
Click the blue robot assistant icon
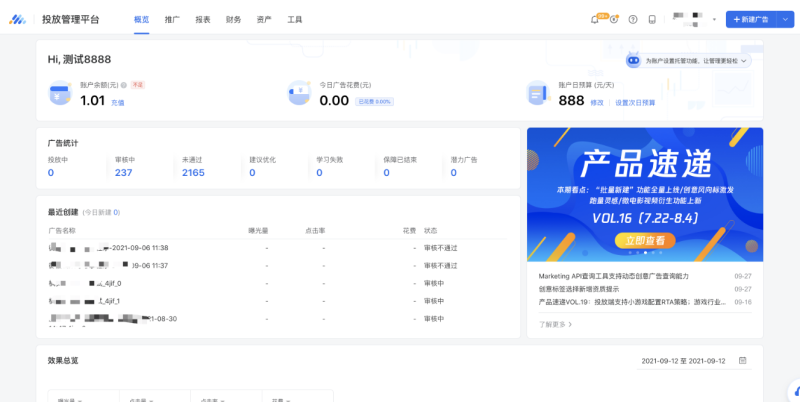634,60
